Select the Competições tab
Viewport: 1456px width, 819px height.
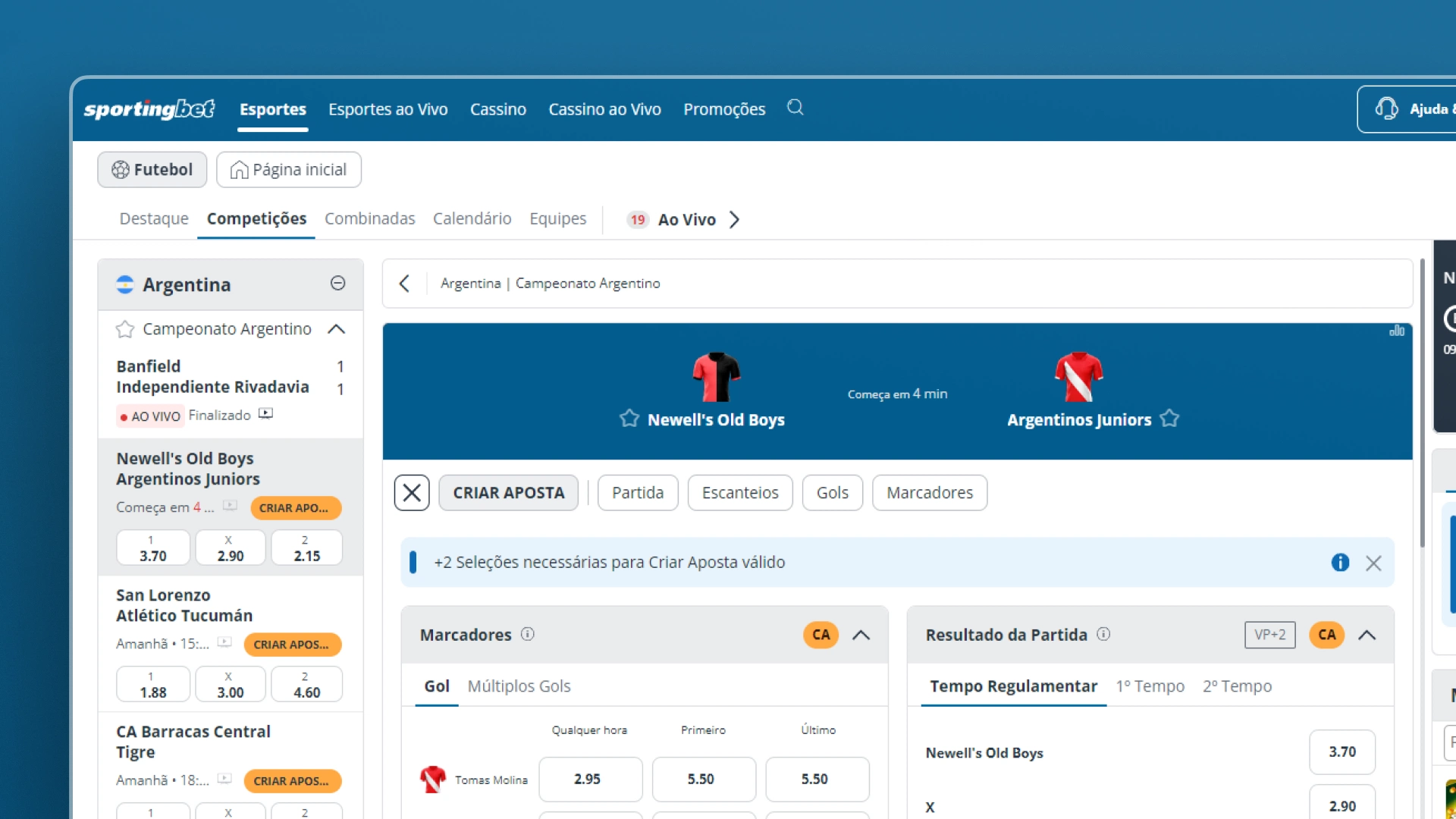click(x=256, y=219)
